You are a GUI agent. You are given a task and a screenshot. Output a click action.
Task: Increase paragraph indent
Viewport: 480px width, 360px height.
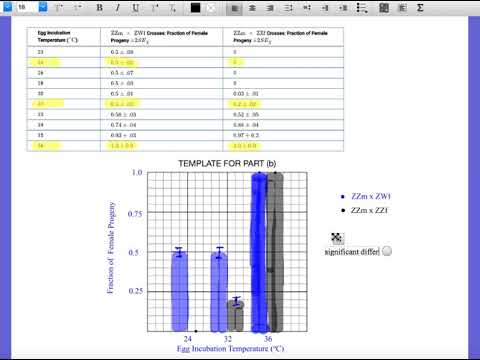[343, 8]
